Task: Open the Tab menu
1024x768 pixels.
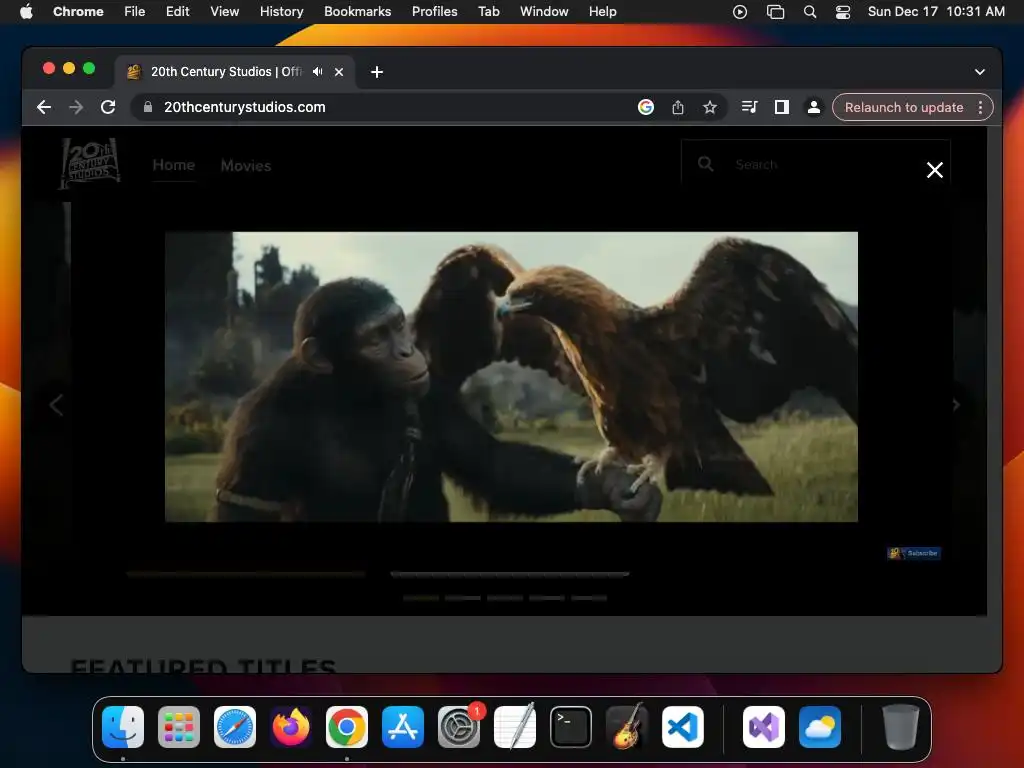Action: click(x=488, y=12)
